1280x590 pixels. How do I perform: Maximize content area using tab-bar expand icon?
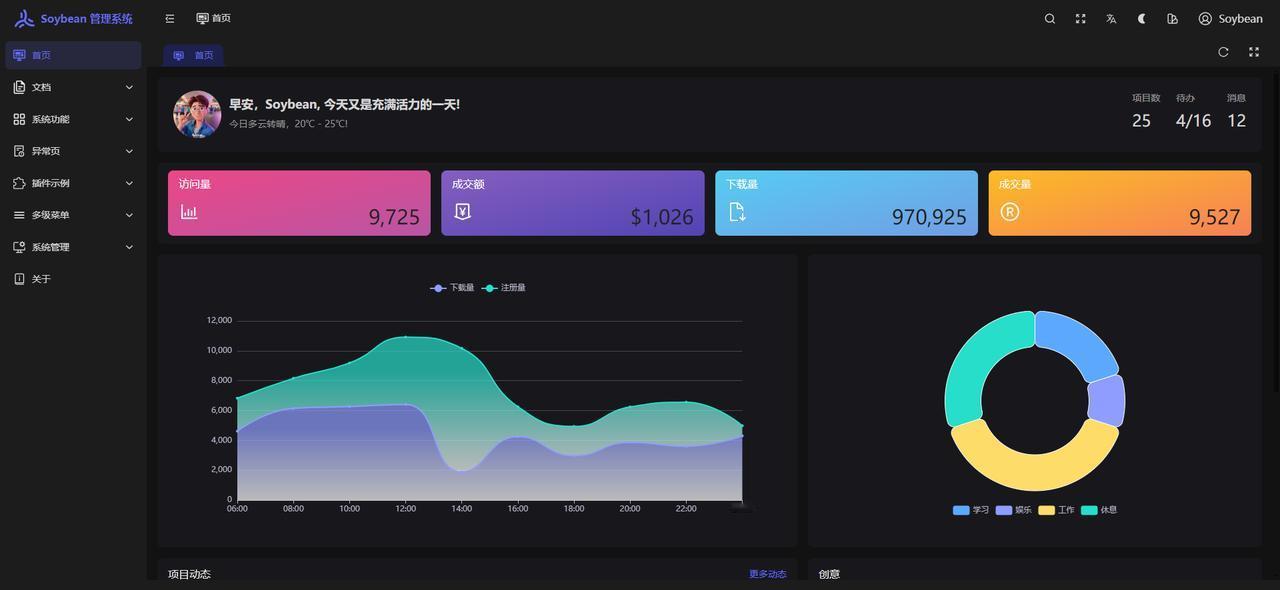click(1254, 52)
